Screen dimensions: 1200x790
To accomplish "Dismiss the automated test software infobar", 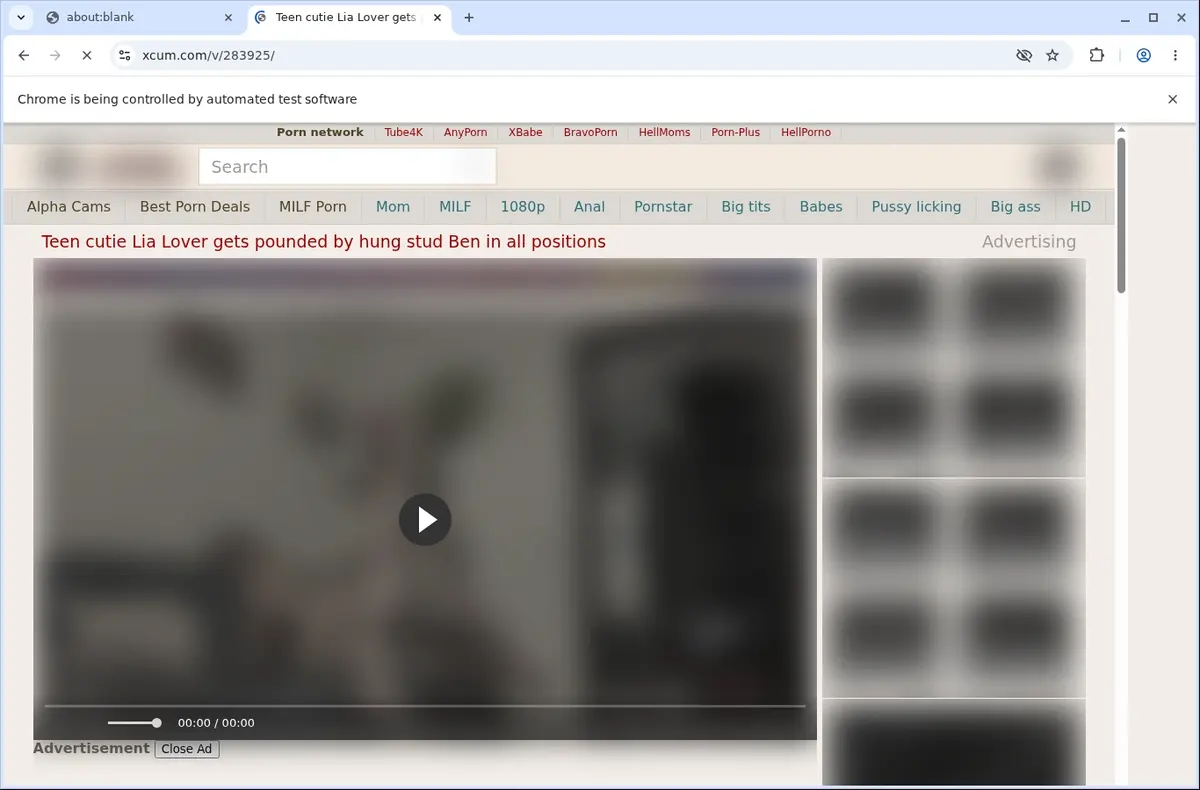I will (1173, 99).
